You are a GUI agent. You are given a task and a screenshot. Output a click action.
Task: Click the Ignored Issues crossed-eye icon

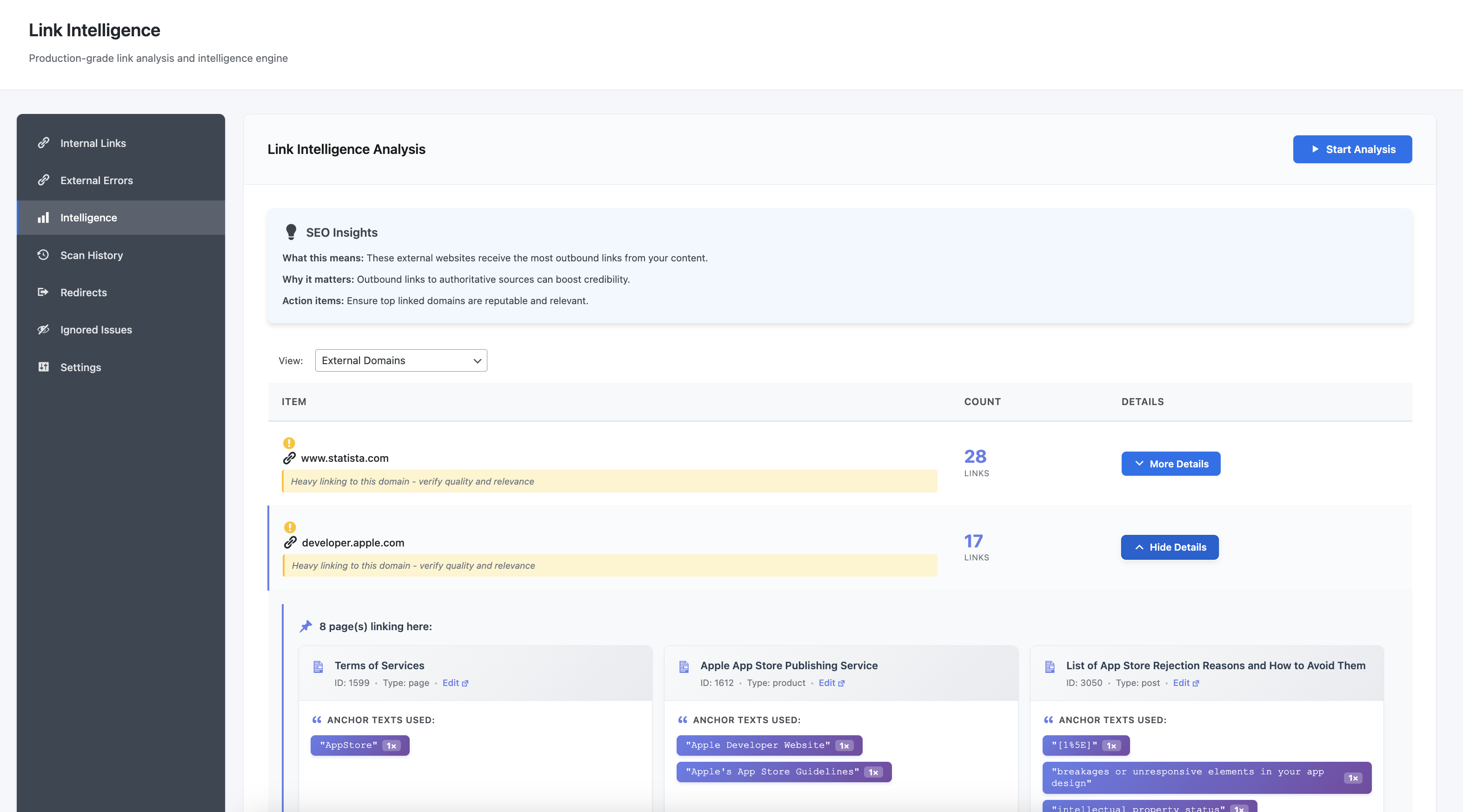[43, 329]
